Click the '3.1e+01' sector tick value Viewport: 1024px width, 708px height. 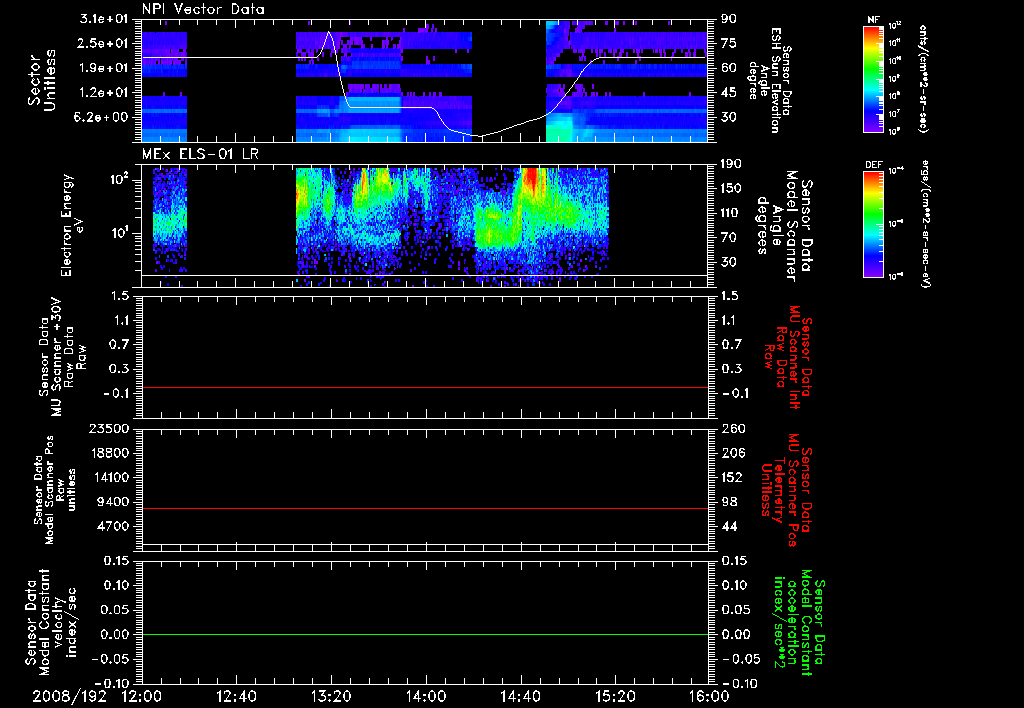tap(104, 19)
